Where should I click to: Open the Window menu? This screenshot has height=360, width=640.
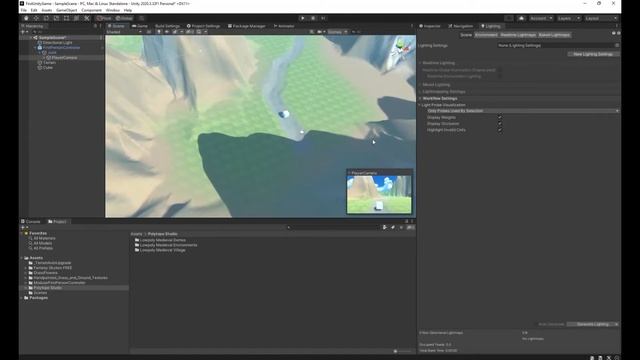113,10
